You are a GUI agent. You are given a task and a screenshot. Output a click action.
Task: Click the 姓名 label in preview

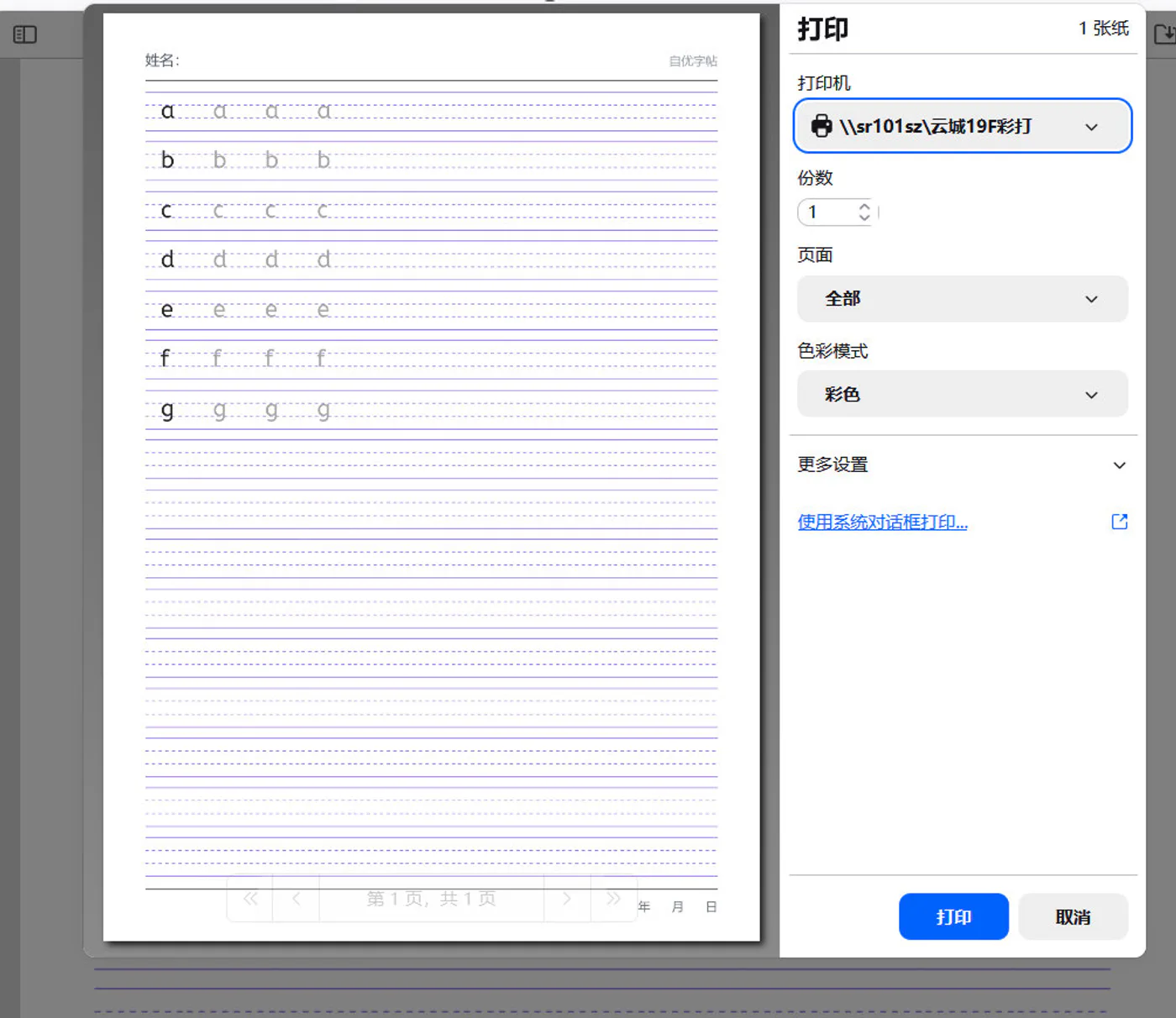pyautogui.click(x=162, y=60)
